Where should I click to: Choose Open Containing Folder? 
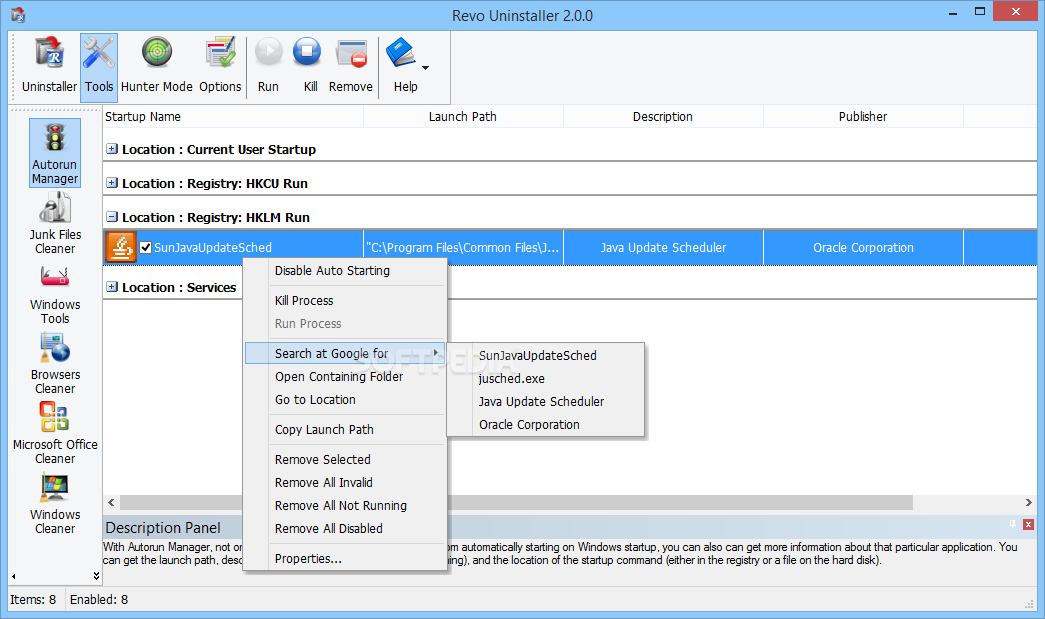pos(345,376)
